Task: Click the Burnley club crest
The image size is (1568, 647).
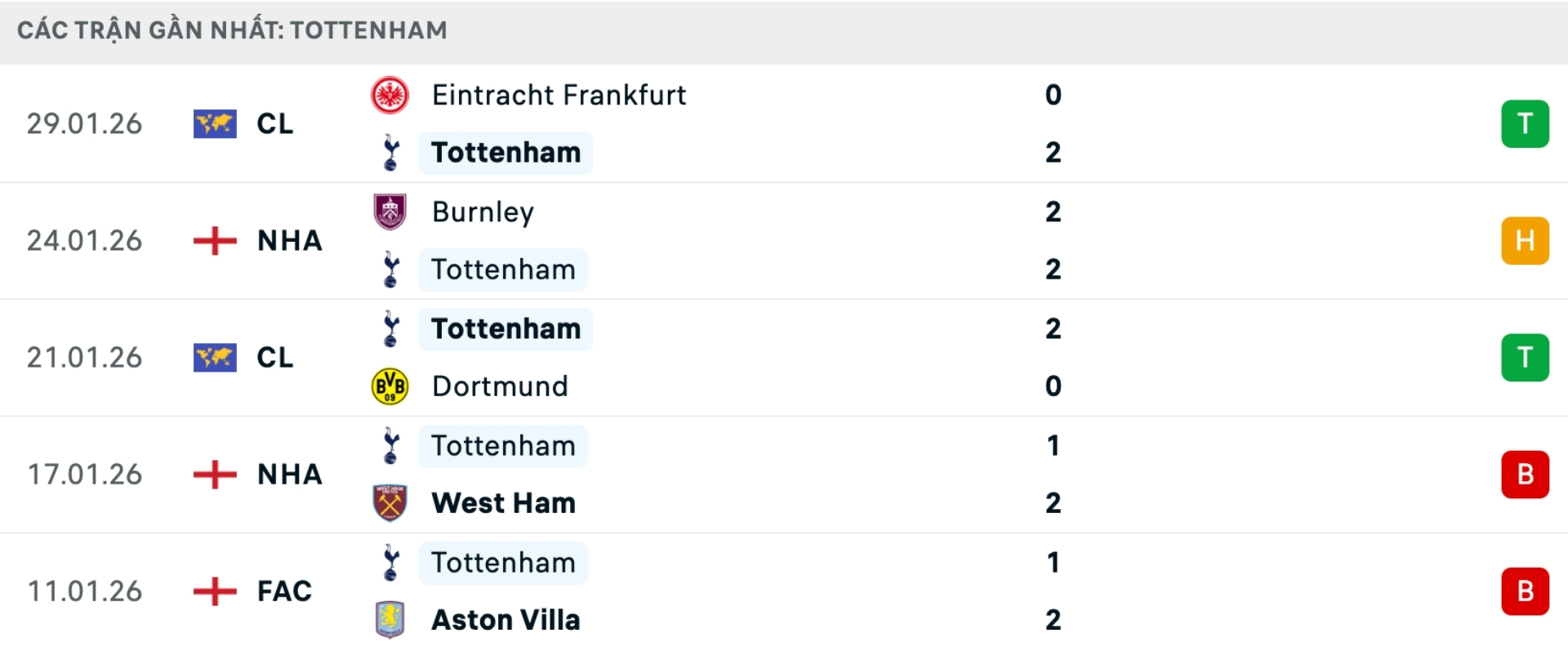Action: coord(390,211)
